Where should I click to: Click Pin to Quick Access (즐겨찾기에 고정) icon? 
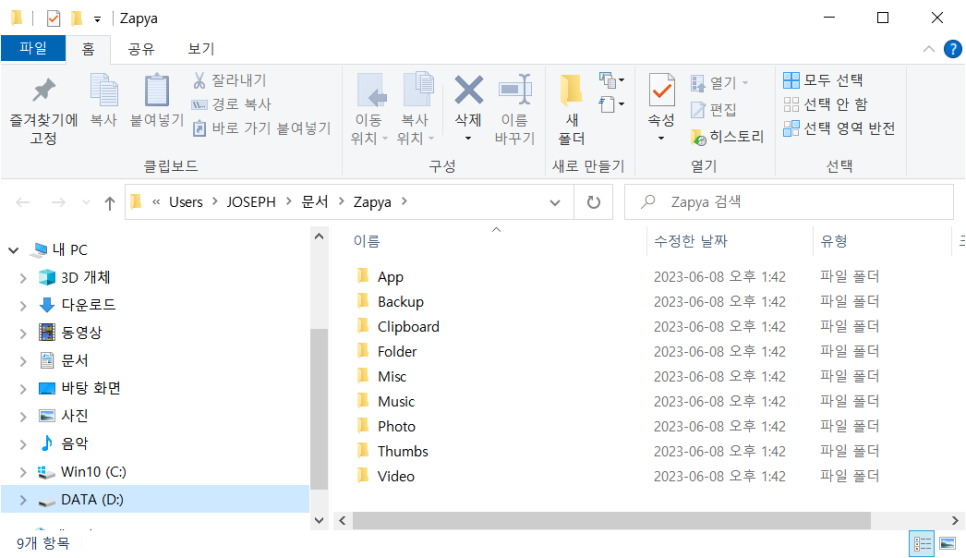tap(44, 90)
